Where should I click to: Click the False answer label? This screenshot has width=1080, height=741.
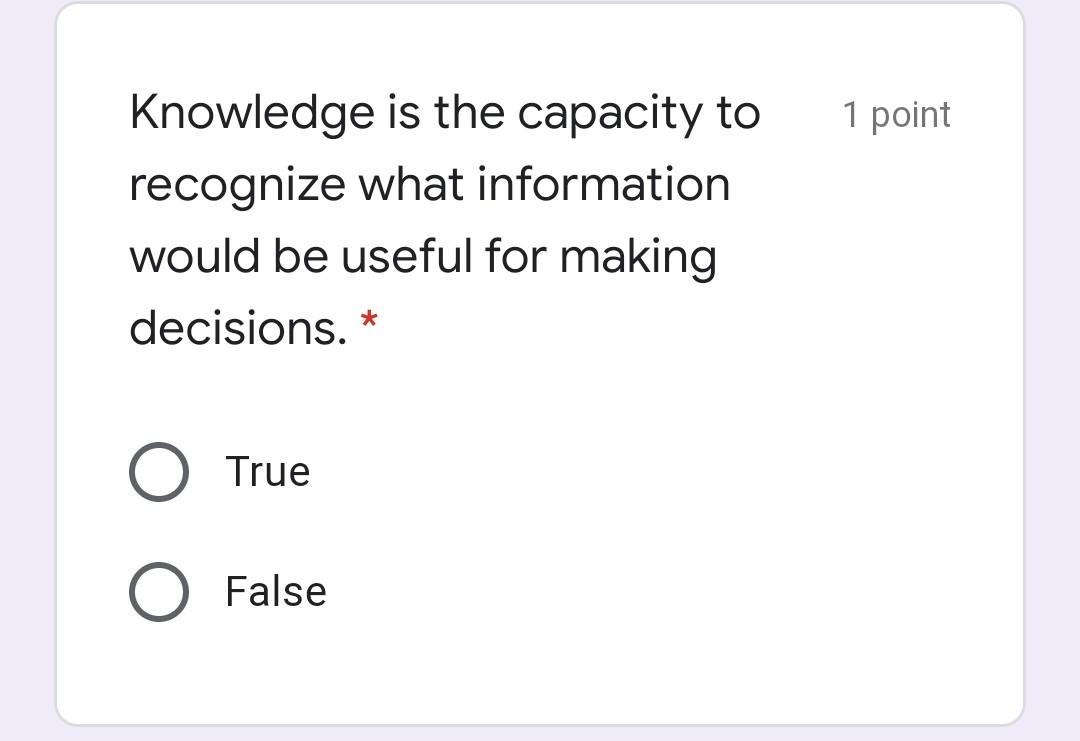click(274, 591)
